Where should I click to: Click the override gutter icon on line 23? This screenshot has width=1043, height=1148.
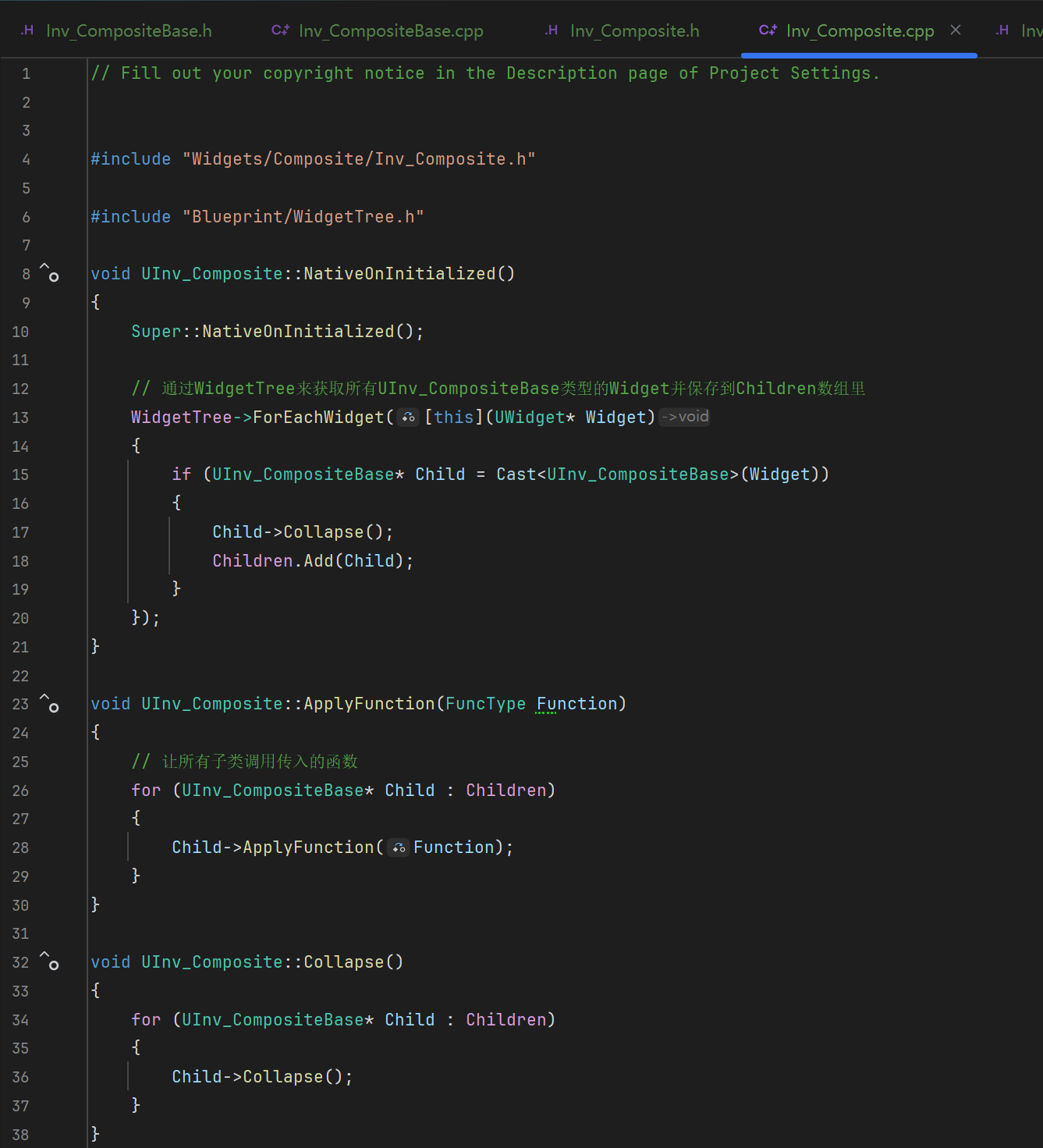coord(49,703)
